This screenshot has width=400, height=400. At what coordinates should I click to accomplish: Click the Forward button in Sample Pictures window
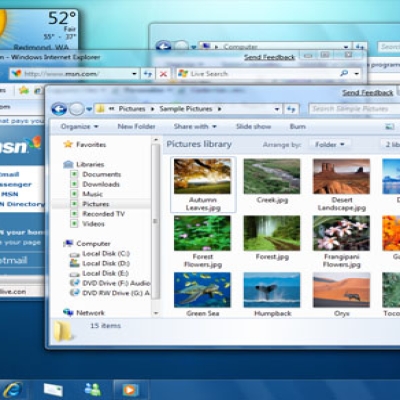coord(76,109)
